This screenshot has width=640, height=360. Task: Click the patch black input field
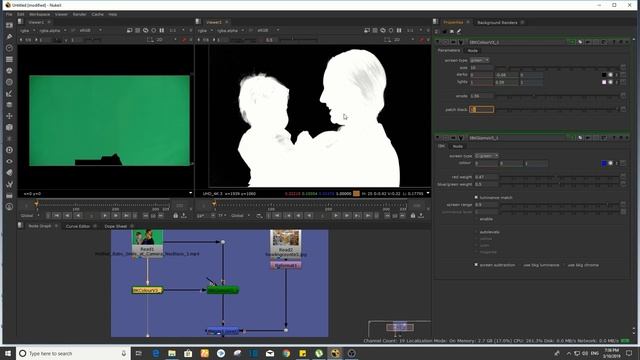click(482, 109)
